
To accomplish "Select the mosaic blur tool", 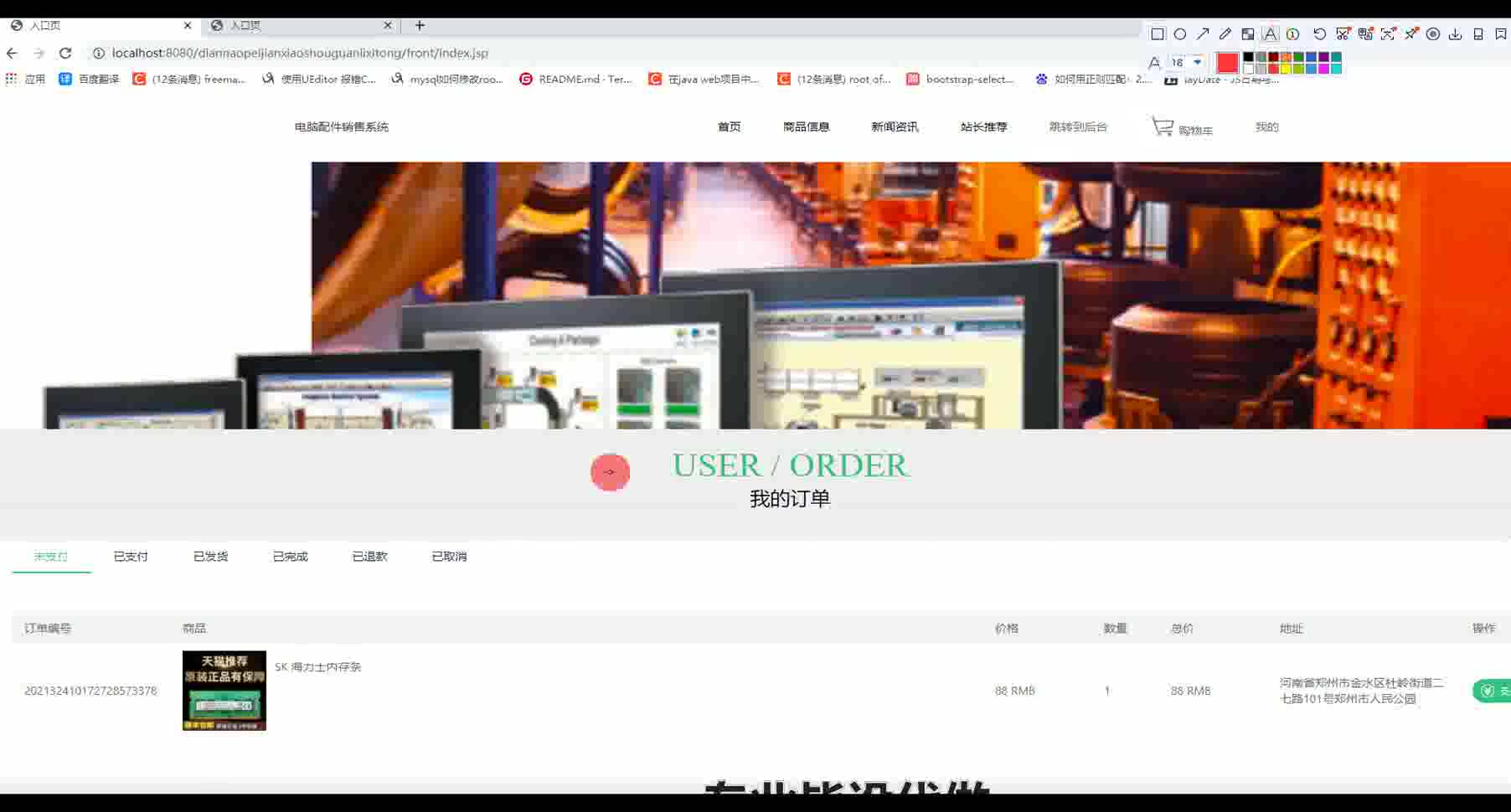I will click(x=1248, y=34).
